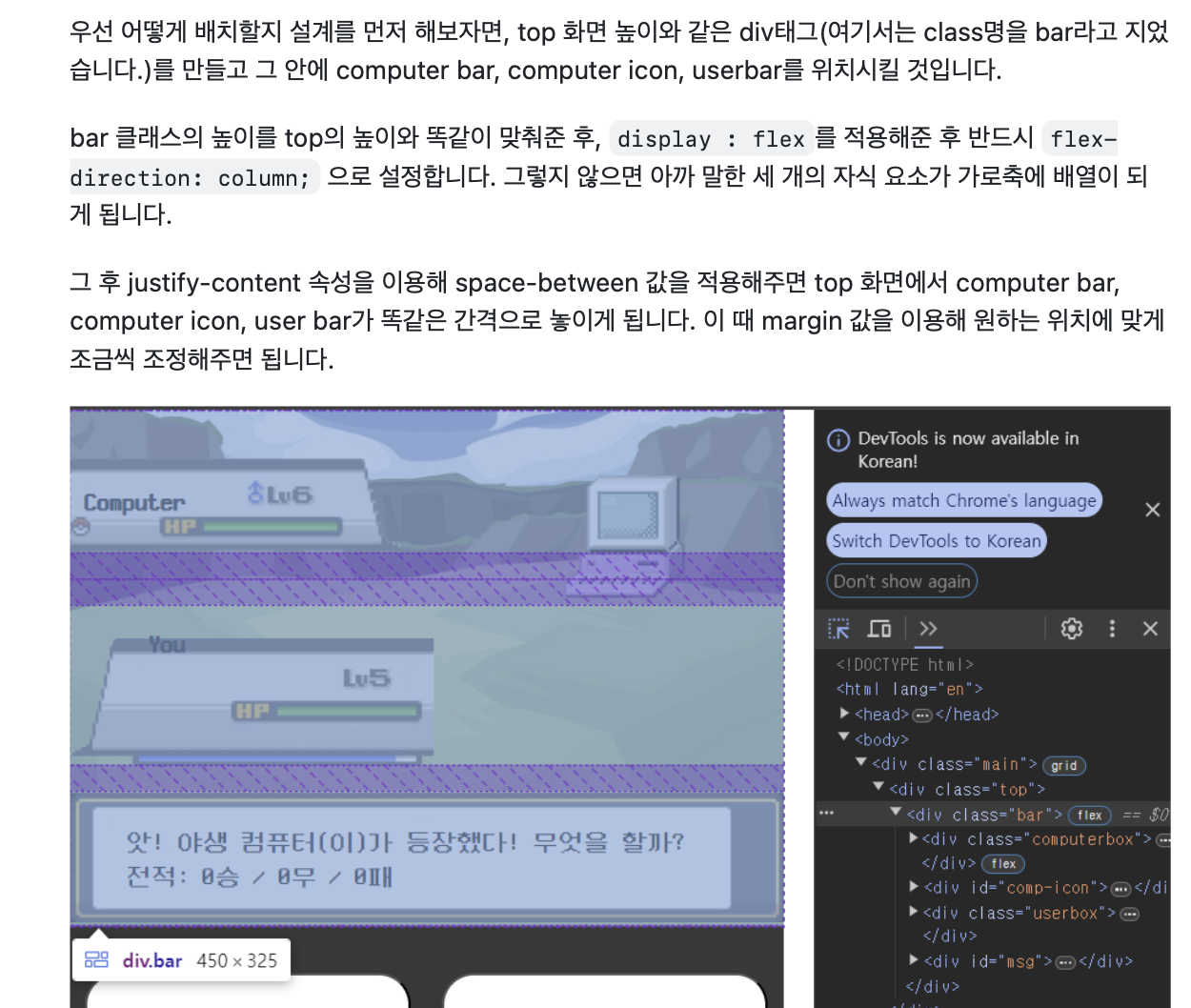Expand the head element node
This screenshot has width=1191, height=1008.
(844, 713)
